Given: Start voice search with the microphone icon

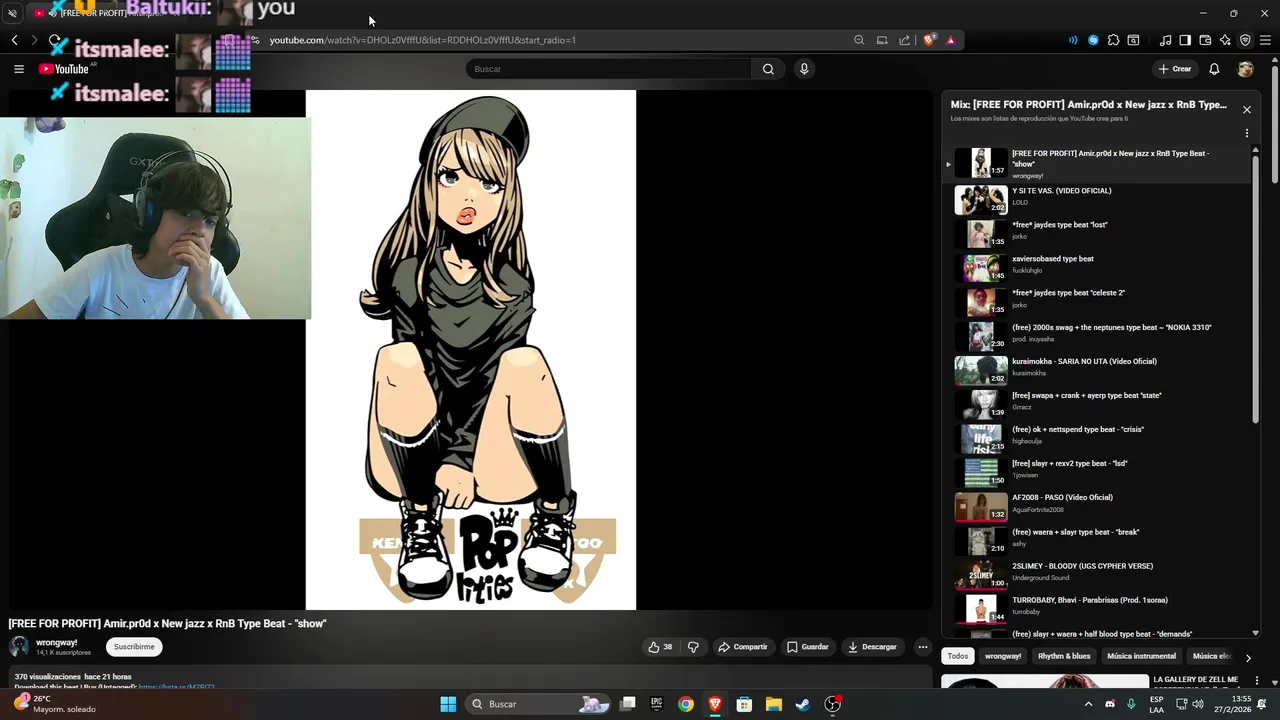Looking at the screenshot, I should tap(804, 69).
